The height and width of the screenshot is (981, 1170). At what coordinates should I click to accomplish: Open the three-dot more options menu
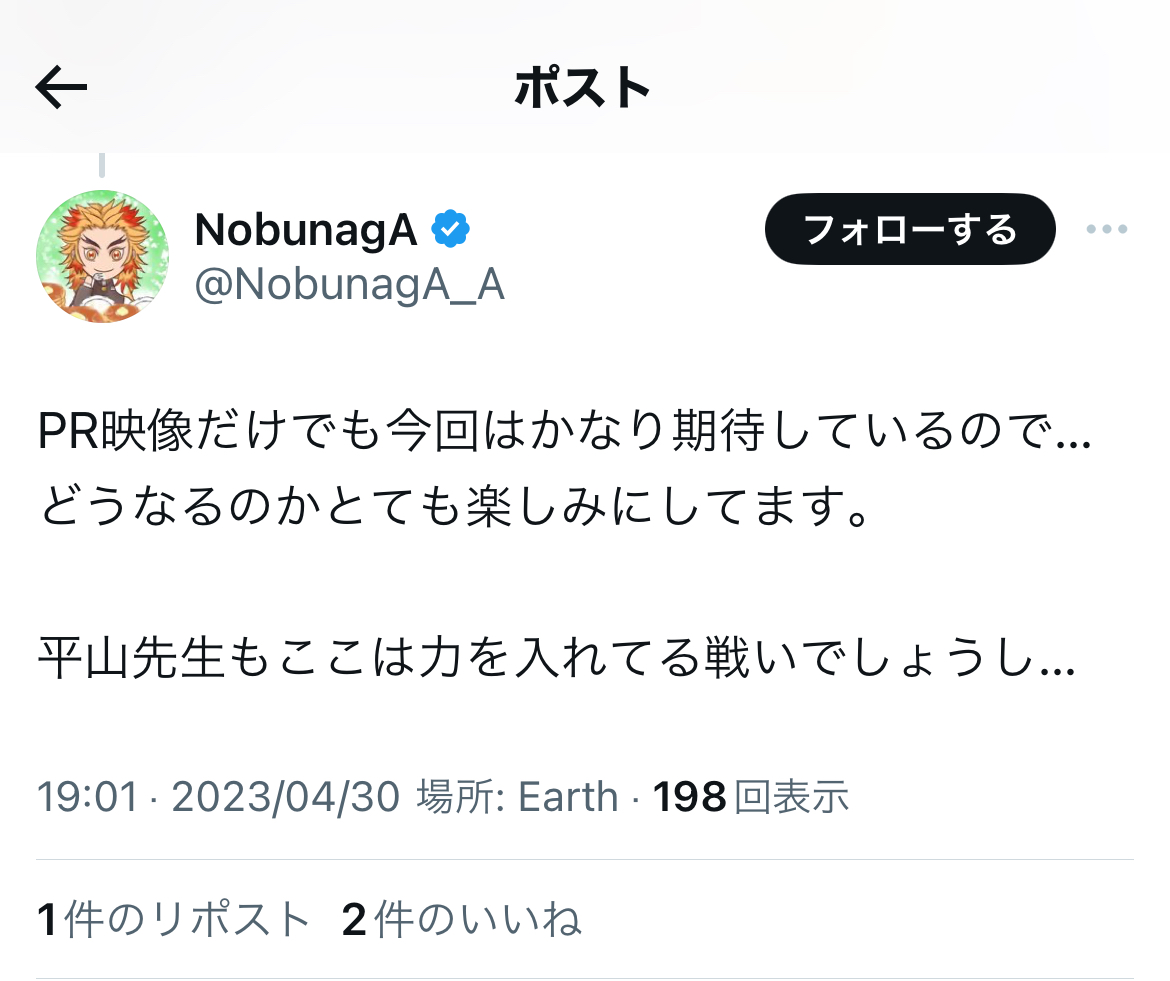coord(1107,229)
